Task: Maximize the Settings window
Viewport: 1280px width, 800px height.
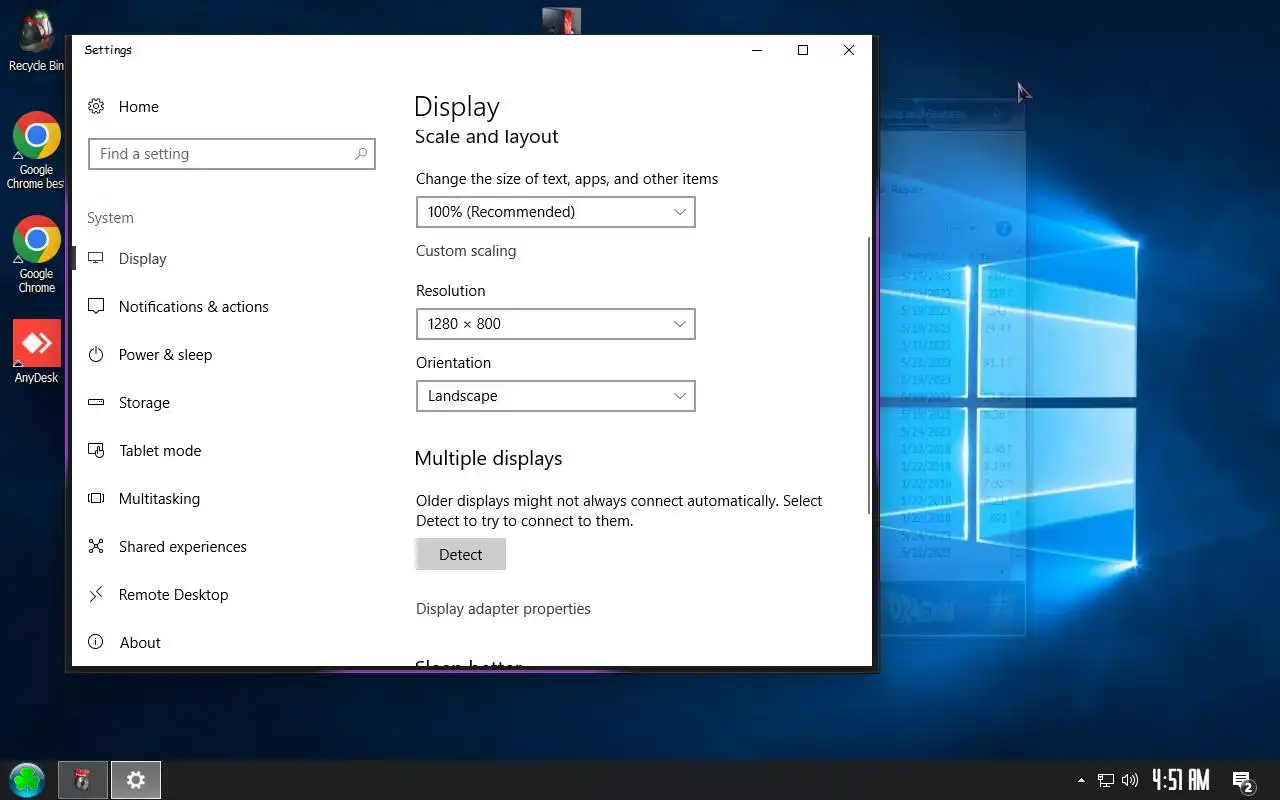Action: [x=802, y=50]
